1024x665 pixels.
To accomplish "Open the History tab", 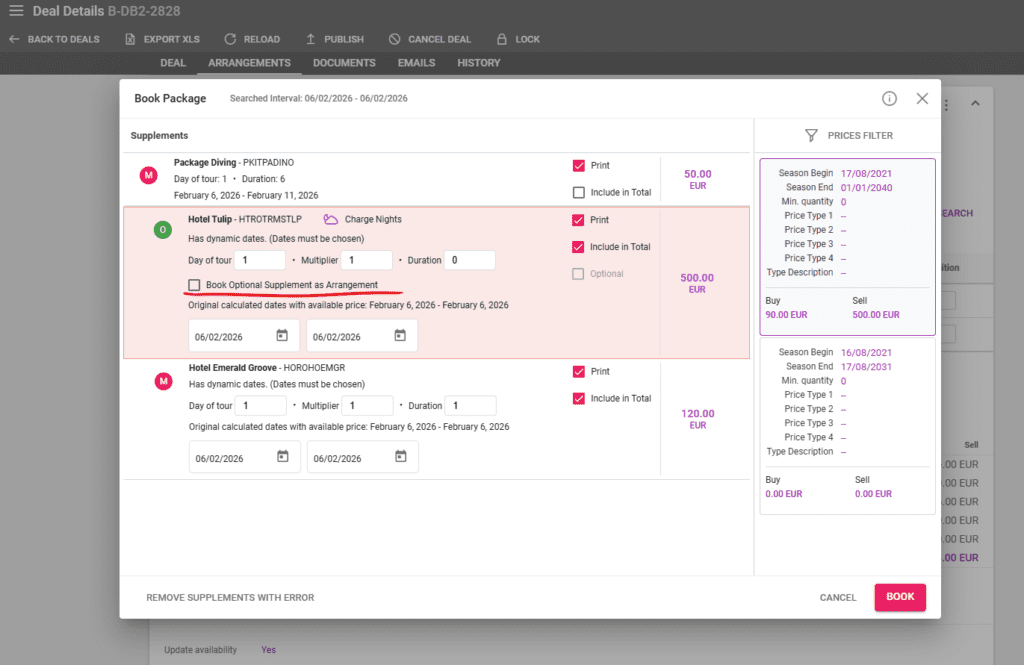I will pos(478,62).
